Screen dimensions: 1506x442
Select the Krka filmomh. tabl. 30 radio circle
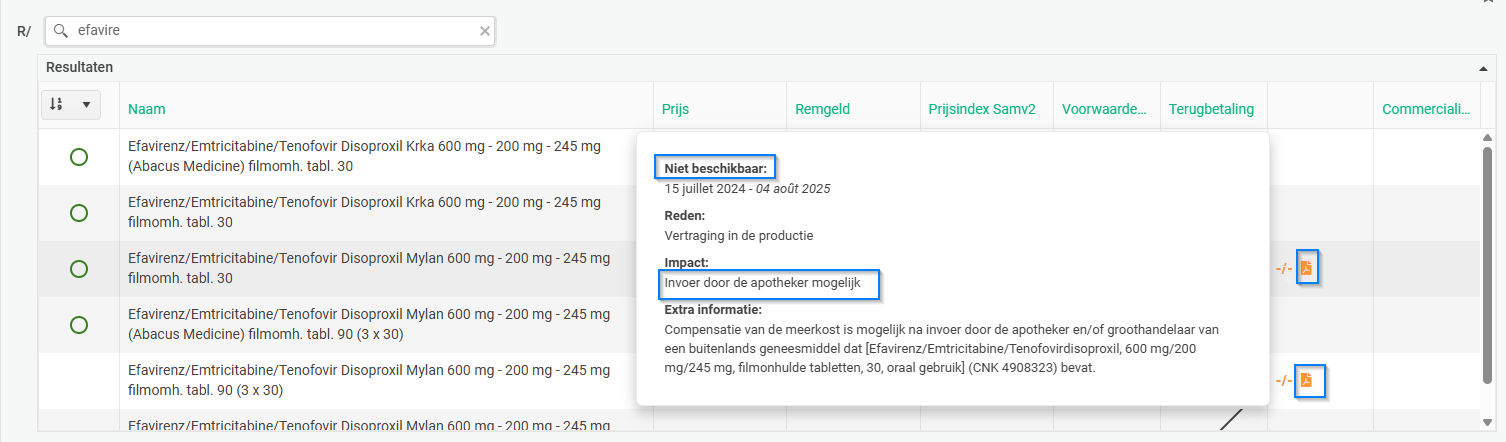[79, 213]
